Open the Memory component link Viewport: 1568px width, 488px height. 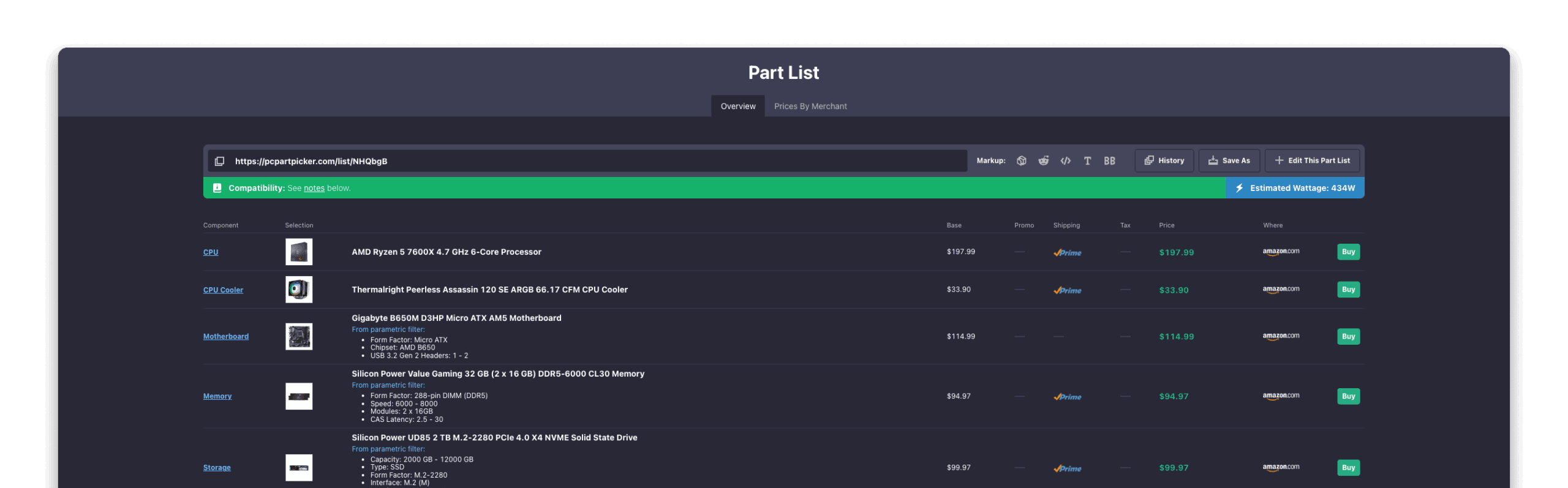[x=217, y=397]
